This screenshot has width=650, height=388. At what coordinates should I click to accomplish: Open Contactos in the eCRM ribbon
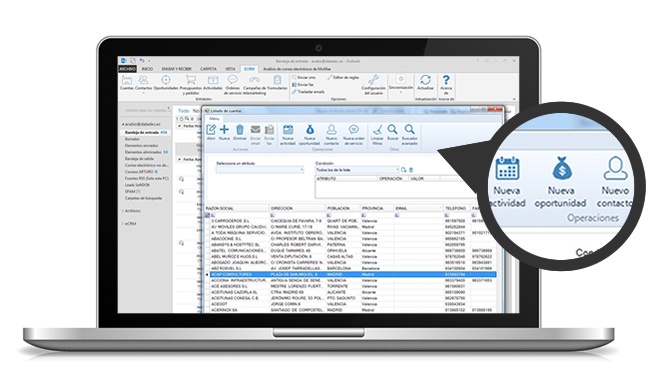click(x=143, y=82)
